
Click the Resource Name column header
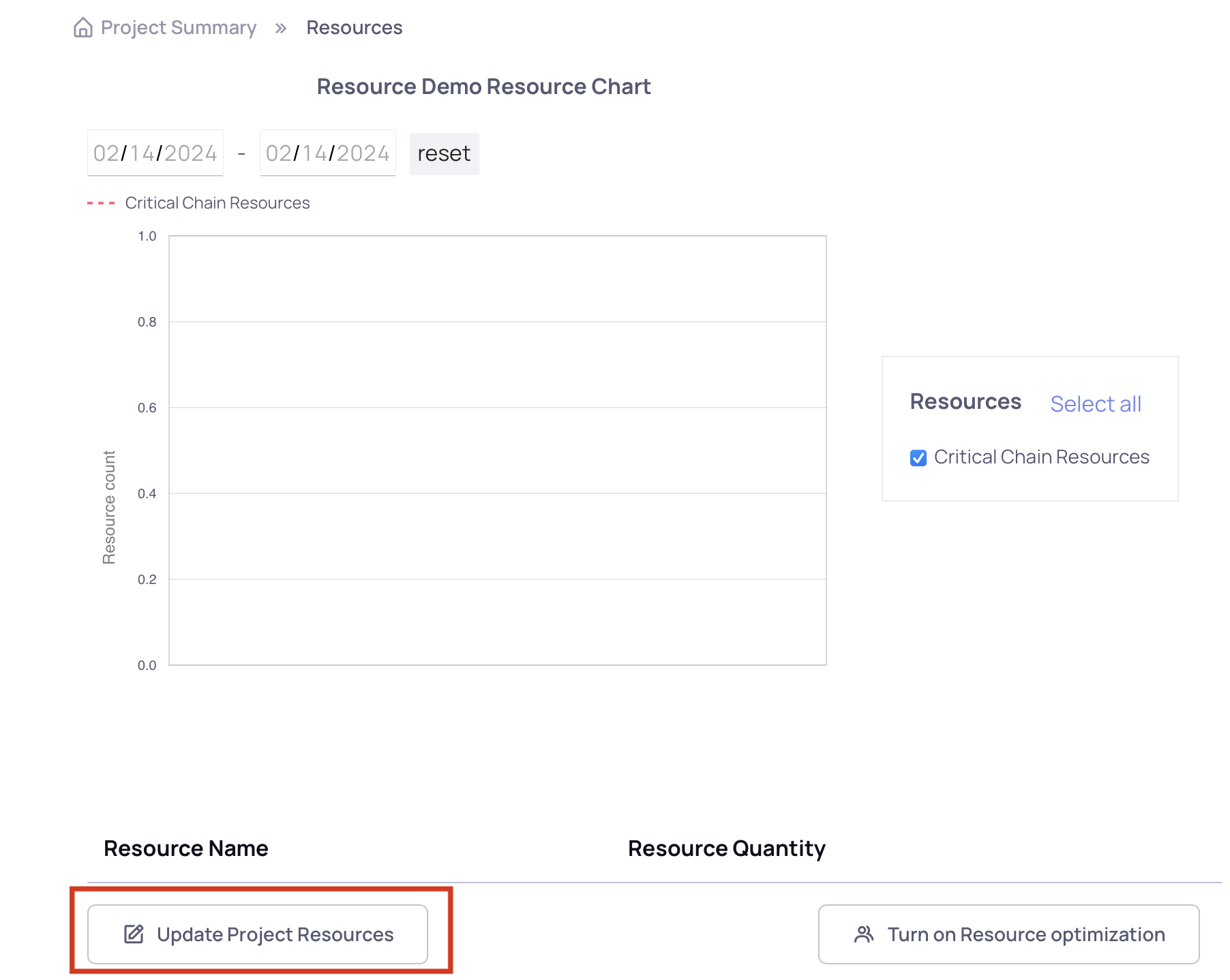tap(186, 848)
